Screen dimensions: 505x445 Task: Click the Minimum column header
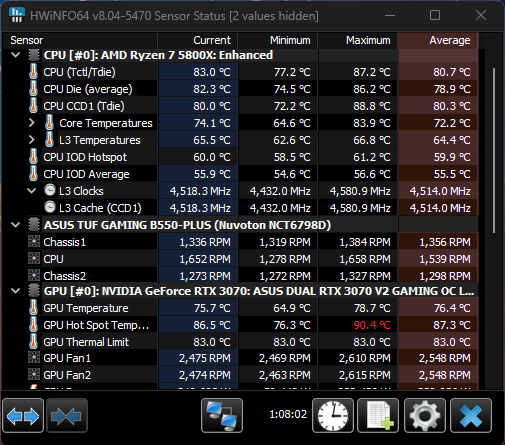pos(277,40)
